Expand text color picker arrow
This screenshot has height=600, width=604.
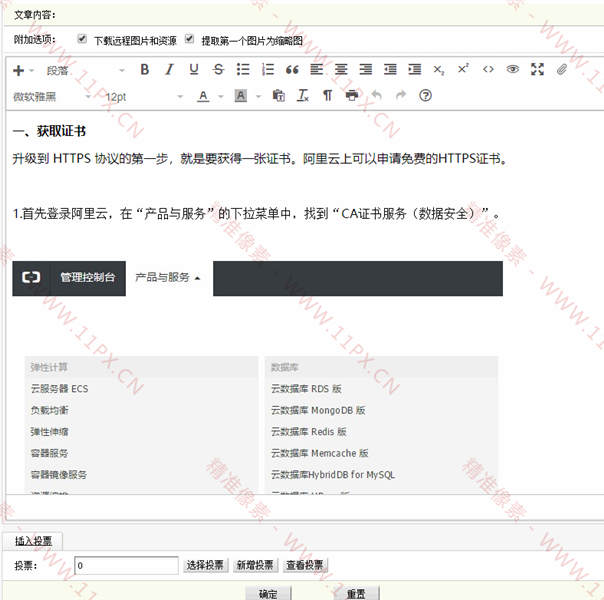tap(221, 96)
